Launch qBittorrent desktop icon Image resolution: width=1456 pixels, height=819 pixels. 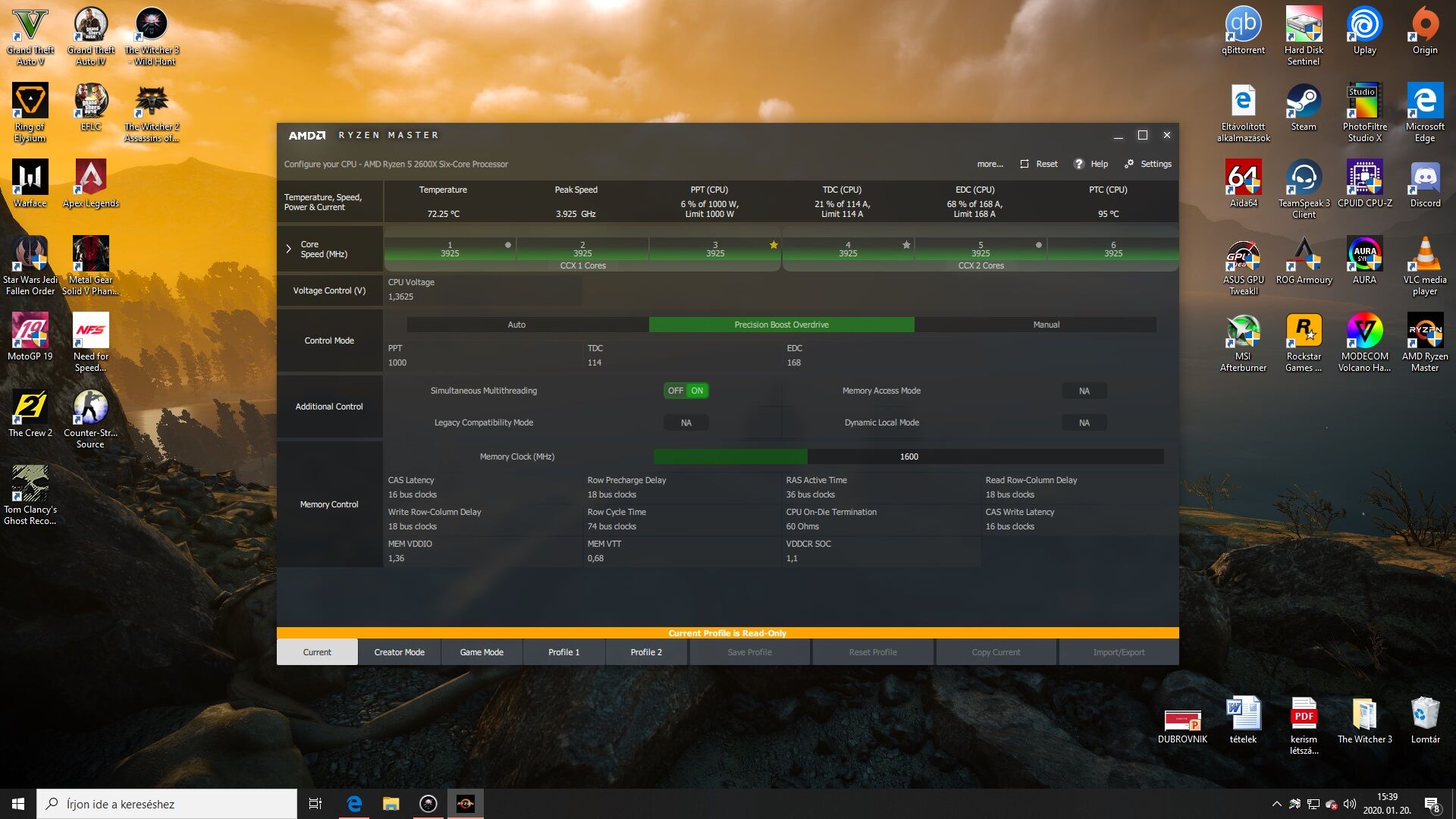(1243, 30)
